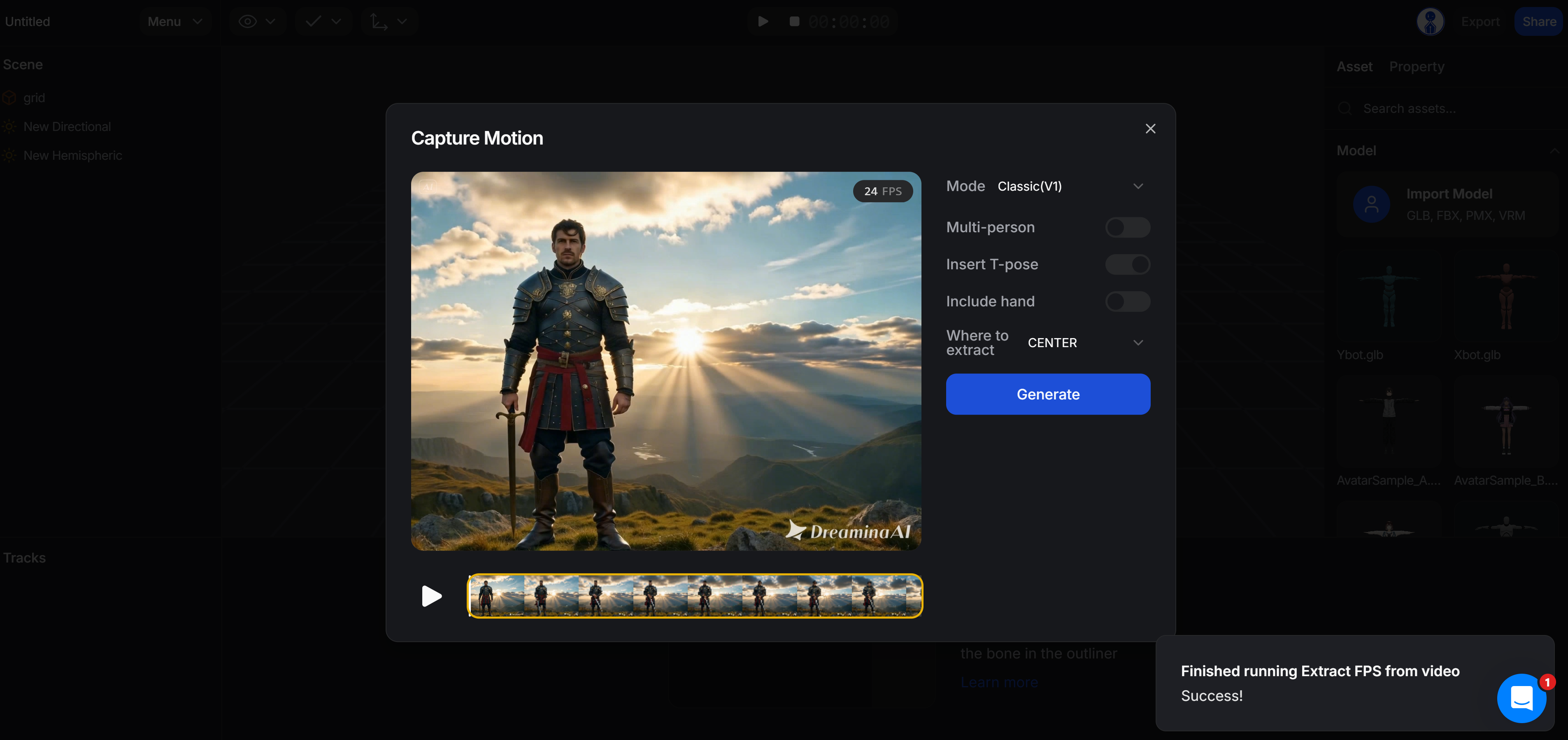1568x740 pixels.
Task: Enable the Multi-person toggle
Action: click(1127, 227)
